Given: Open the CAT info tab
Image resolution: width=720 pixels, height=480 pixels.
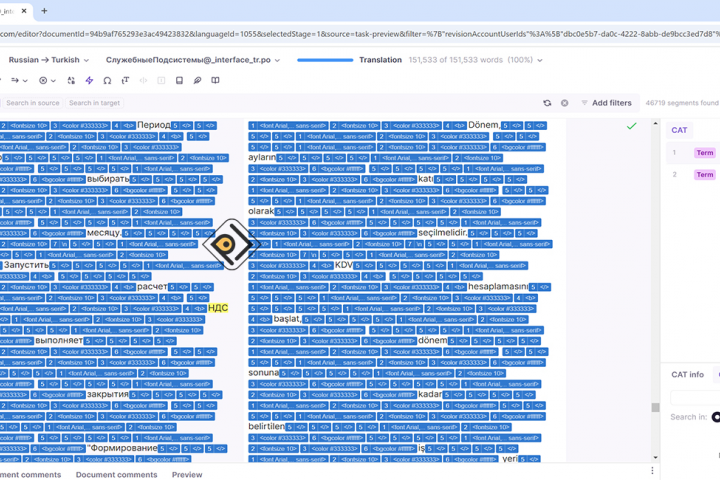Looking at the screenshot, I should (x=687, y=374).
